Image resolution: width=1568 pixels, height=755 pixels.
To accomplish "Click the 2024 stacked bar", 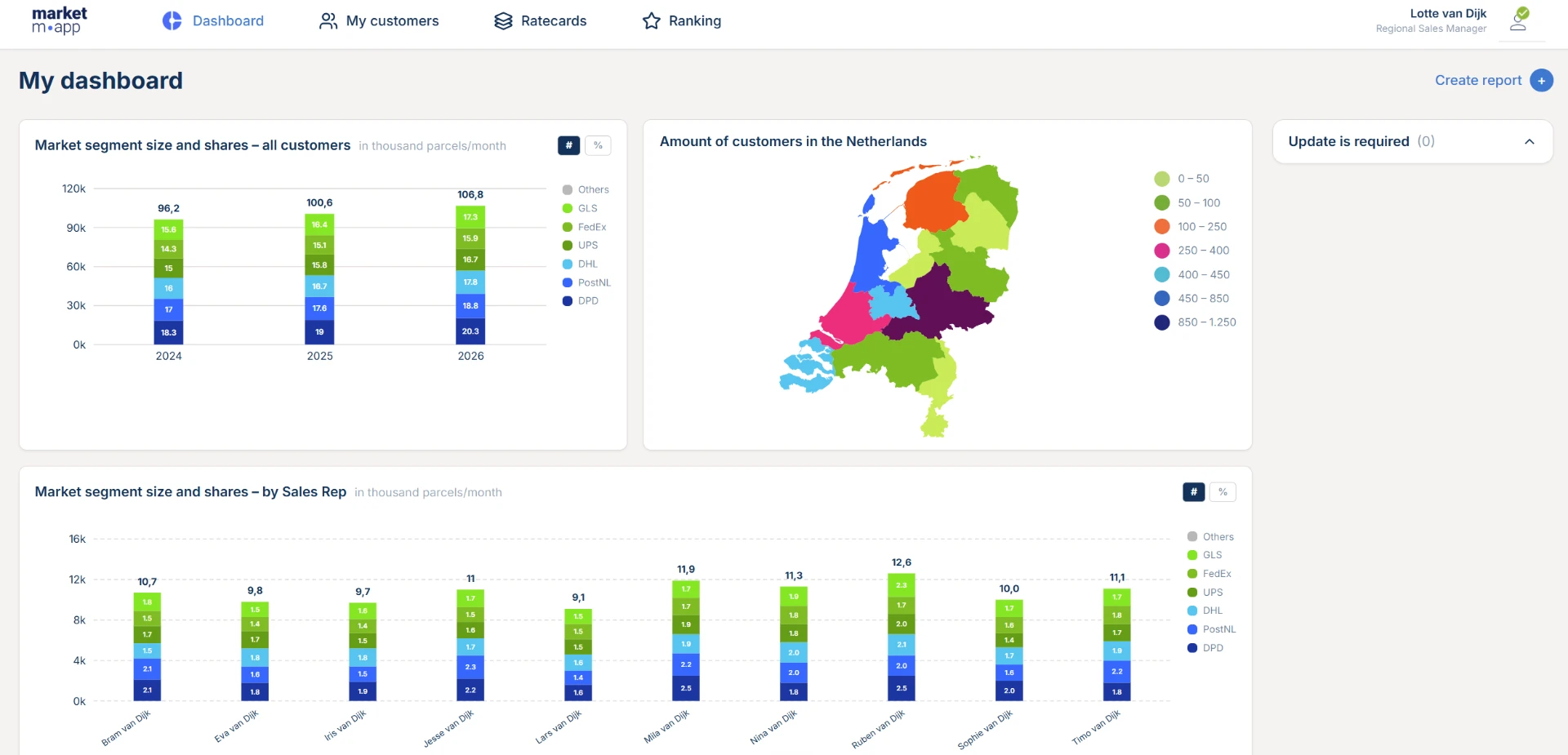I will click(168, 282).
